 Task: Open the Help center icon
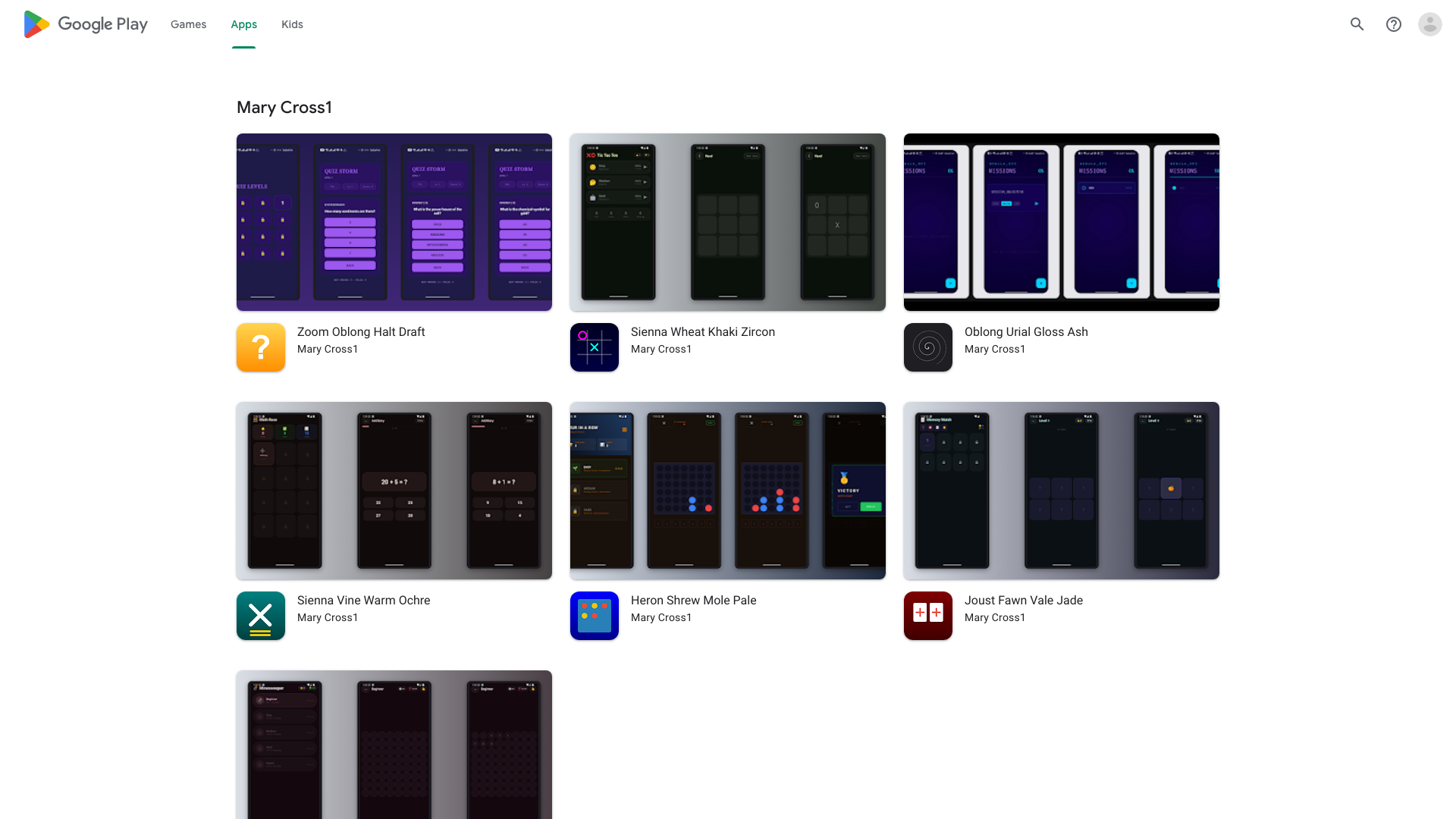tap(1394, 24)
